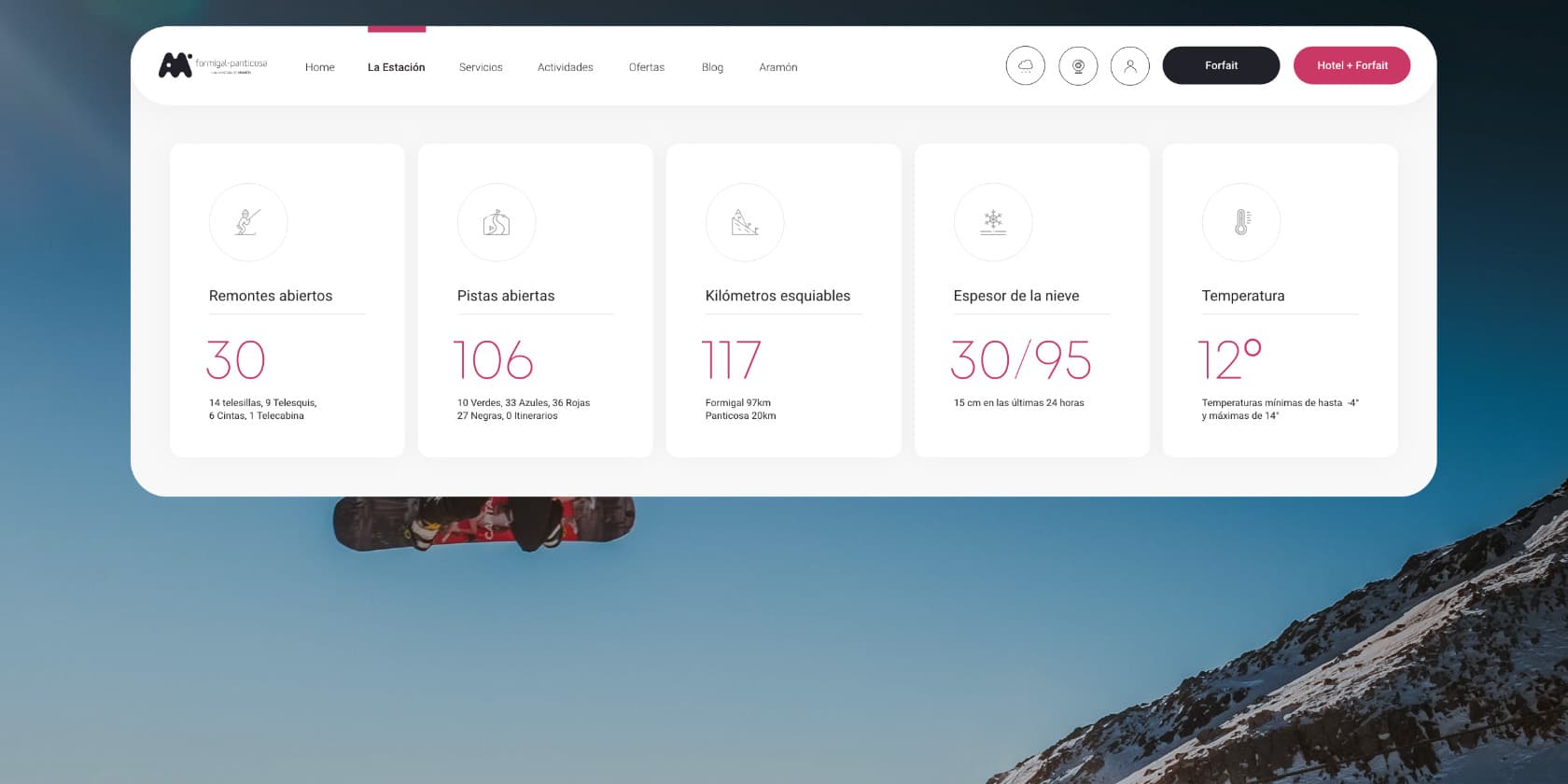1568x784 pixels.
Task: Open the weather cloud icon
Action: point(1025,66)
